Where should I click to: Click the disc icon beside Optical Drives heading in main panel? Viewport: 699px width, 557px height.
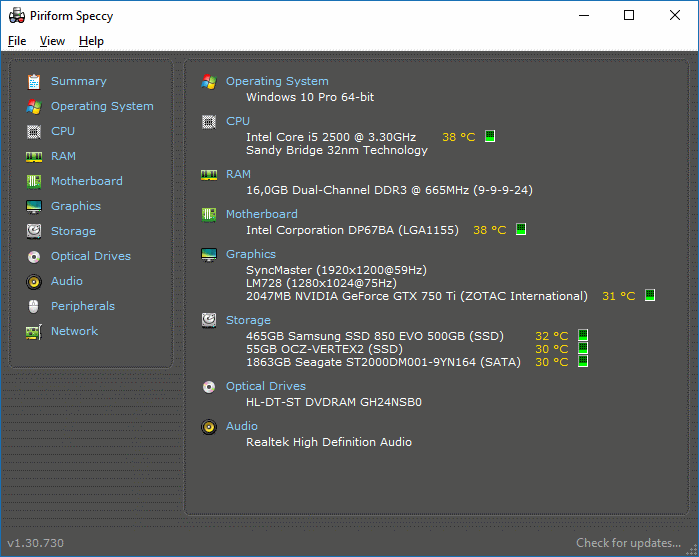click(x=209, y=387)
